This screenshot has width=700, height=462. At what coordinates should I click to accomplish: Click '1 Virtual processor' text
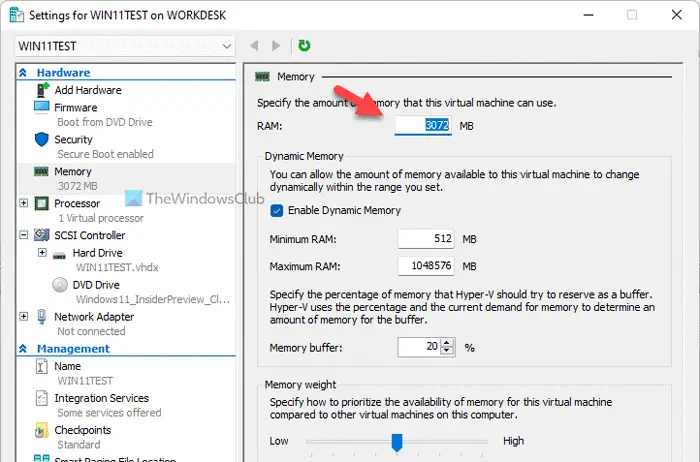pyautogui.click(x=101, y=218)
